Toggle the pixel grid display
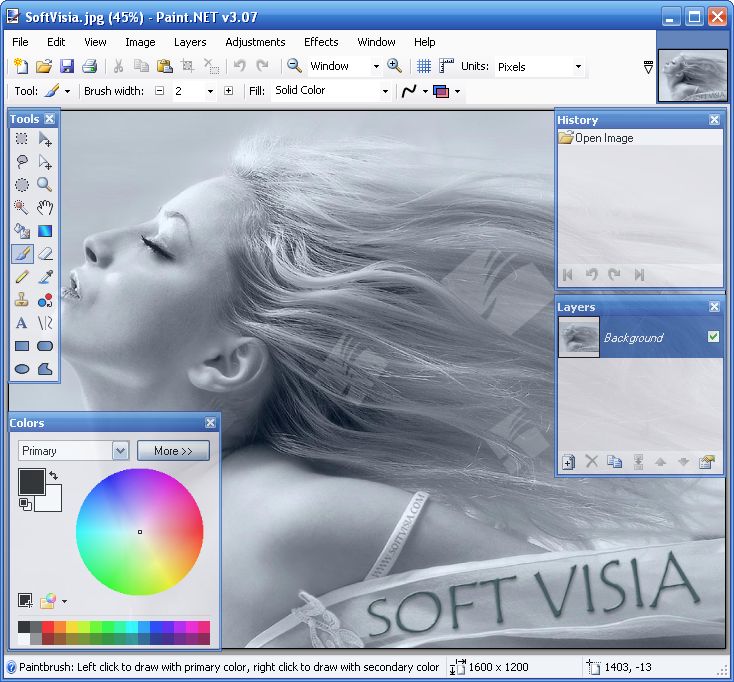The width and height of the screenshot is (734, 682). coord(424,66)
